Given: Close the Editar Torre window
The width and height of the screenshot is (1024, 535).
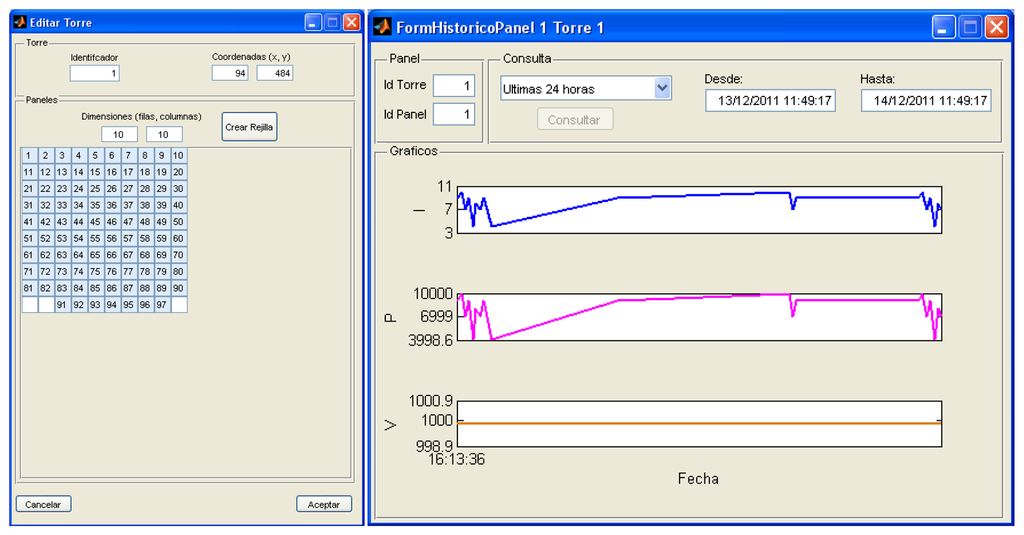Looking at the screenshot, I should [x=350, y=21].
